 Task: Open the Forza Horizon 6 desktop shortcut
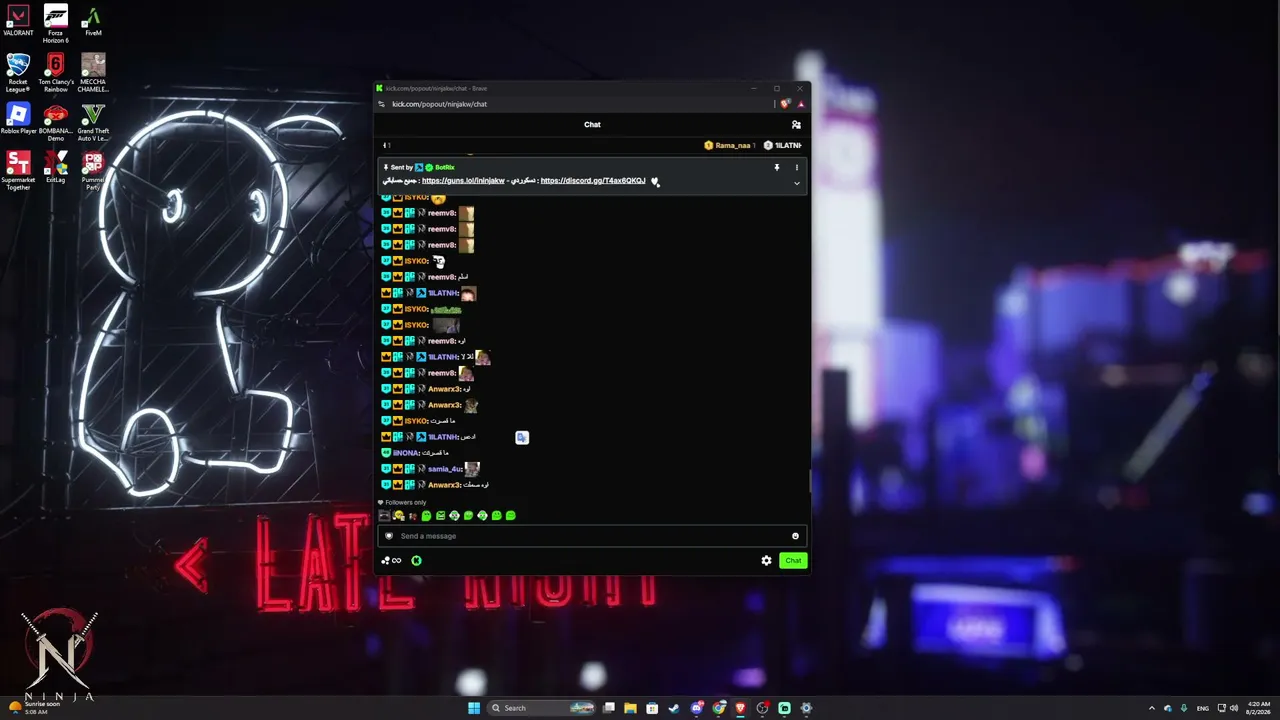pos(56,24)
